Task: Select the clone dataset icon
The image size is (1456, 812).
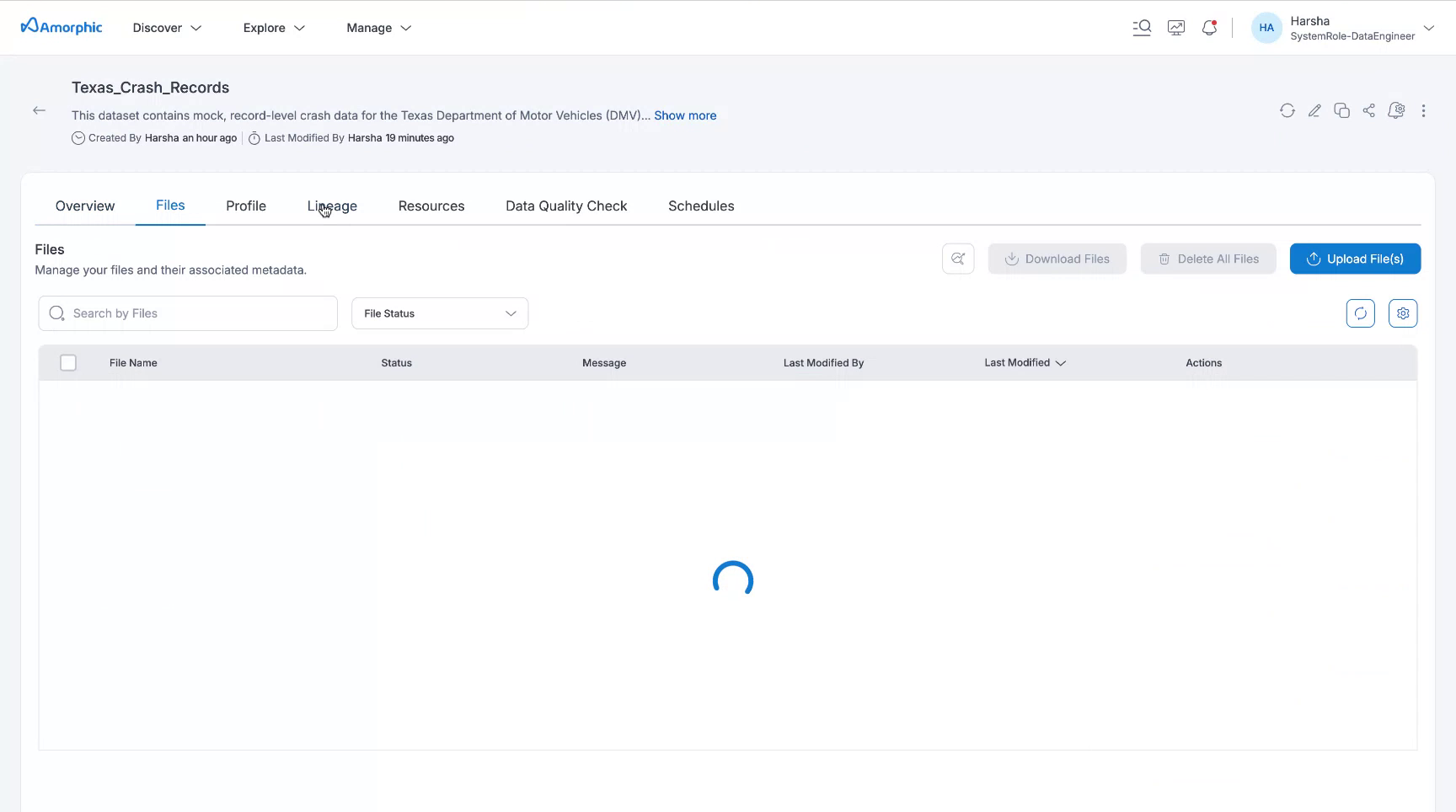Action: pos(1341,110)
